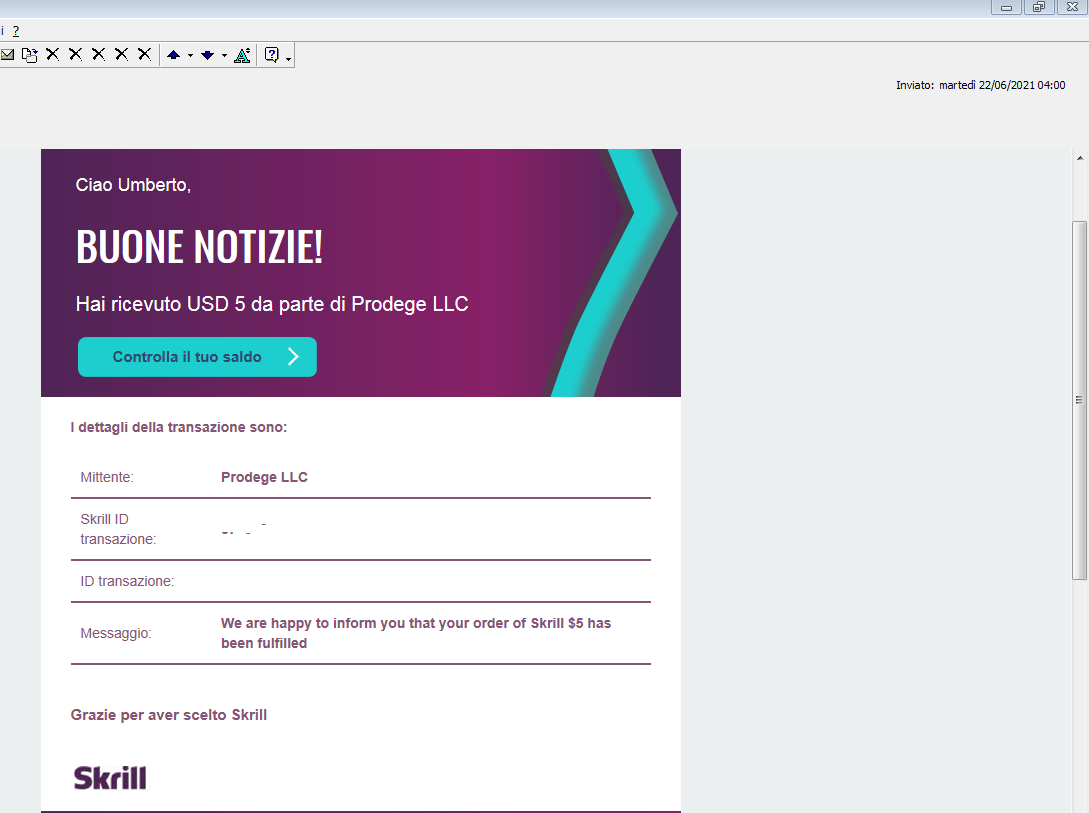This screenshot has height=813, width=1089.
Task: Minimize the message window
Action: pos(1006,7)
